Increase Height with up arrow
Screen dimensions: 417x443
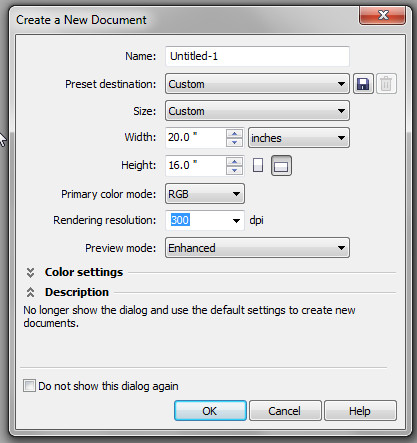click(235, 161)
